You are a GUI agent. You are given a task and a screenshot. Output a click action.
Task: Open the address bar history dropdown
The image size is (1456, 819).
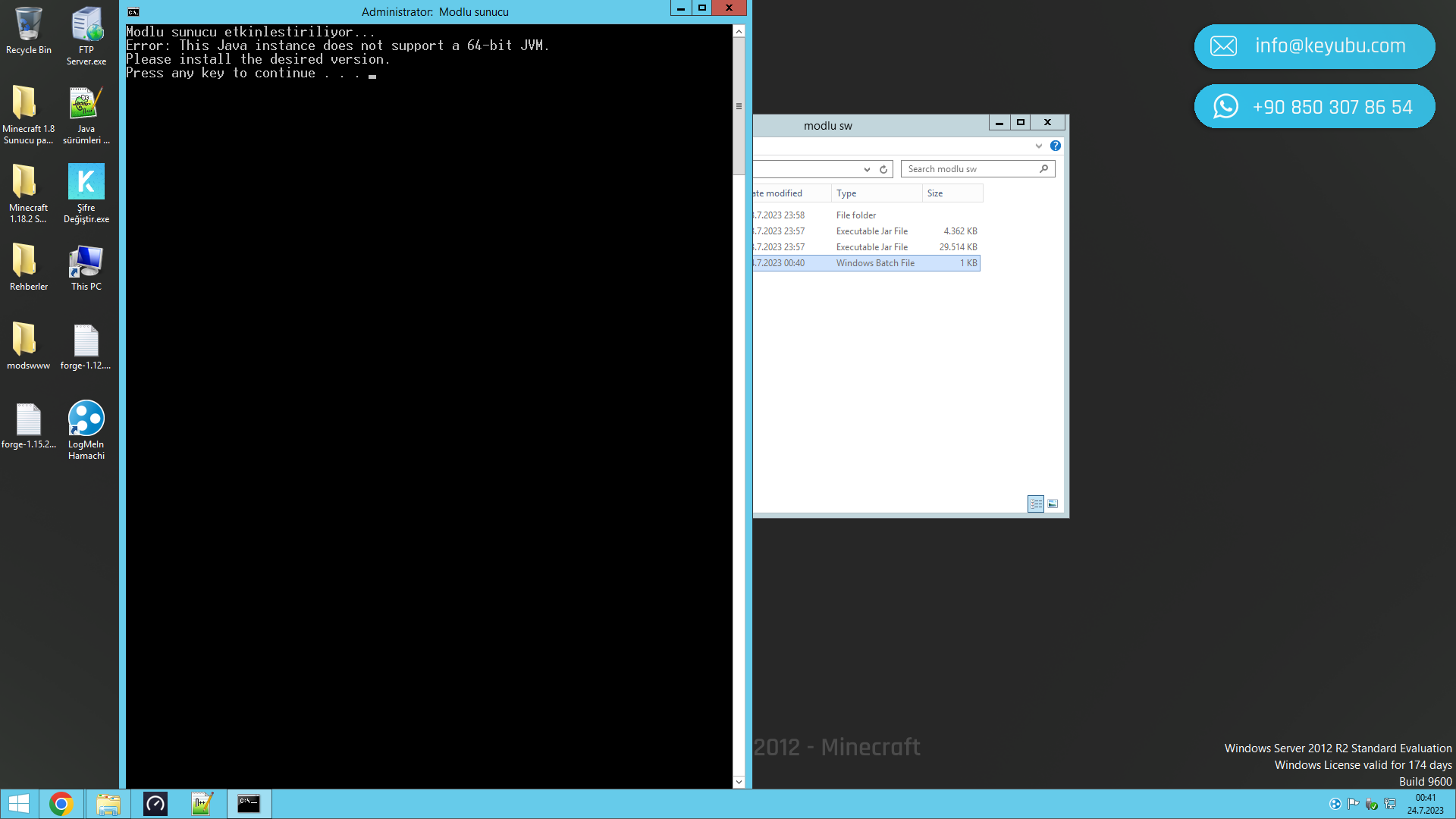point(867,169)
